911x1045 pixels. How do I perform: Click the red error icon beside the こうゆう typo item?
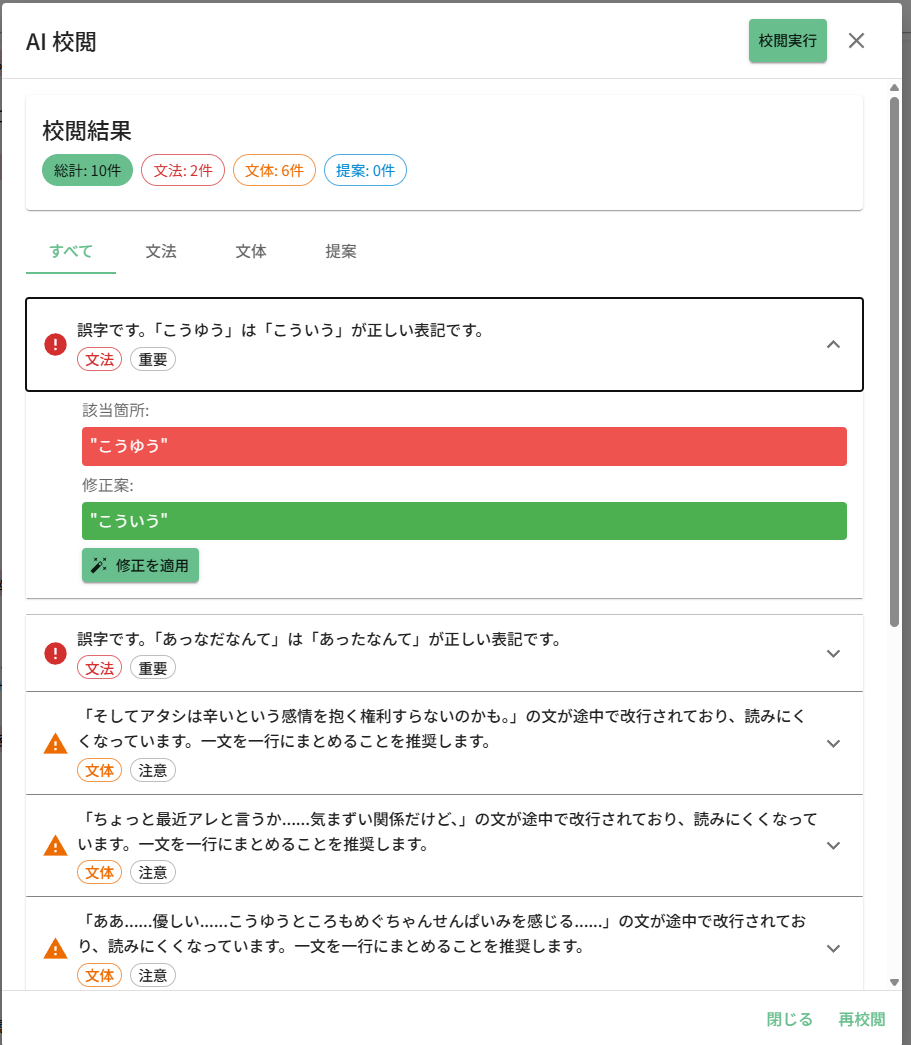(x=56, y=345)
